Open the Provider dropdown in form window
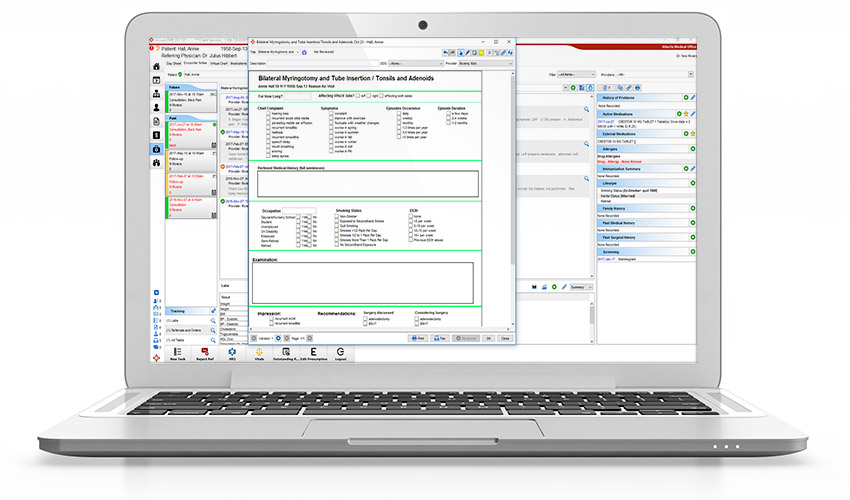This screenshot has width=850, height=500. pyautogui.click(x=485, y=63)
